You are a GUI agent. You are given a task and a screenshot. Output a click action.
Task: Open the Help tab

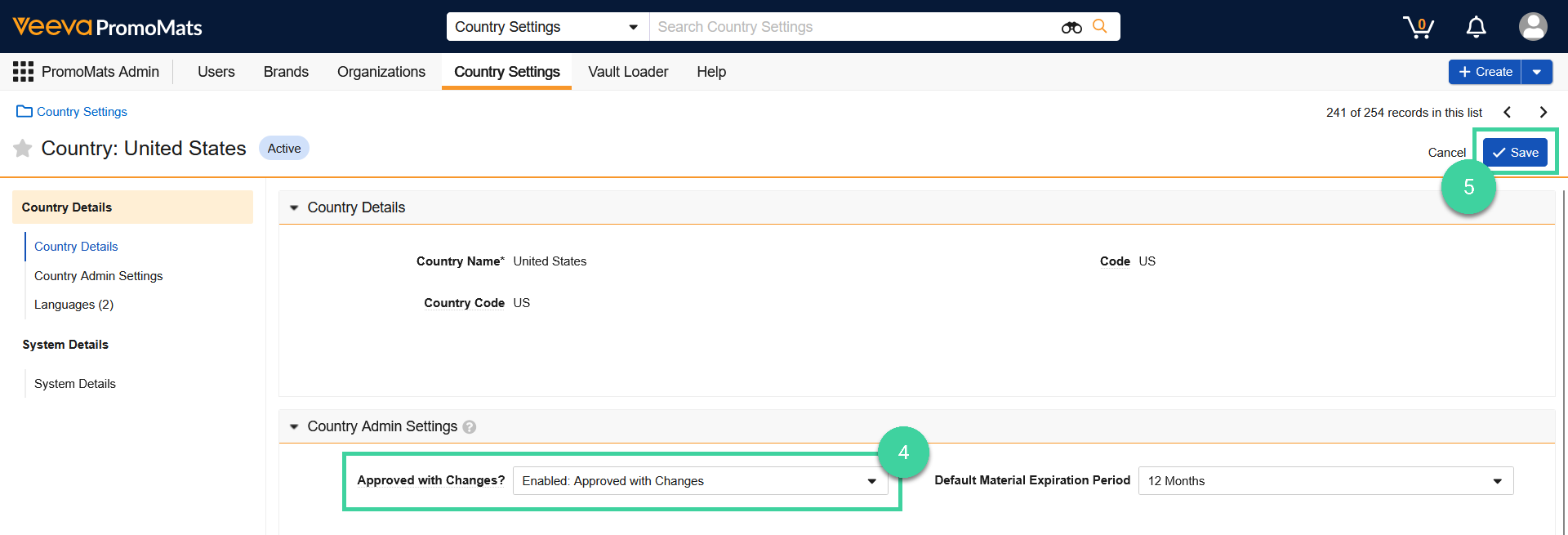point(711,72)
